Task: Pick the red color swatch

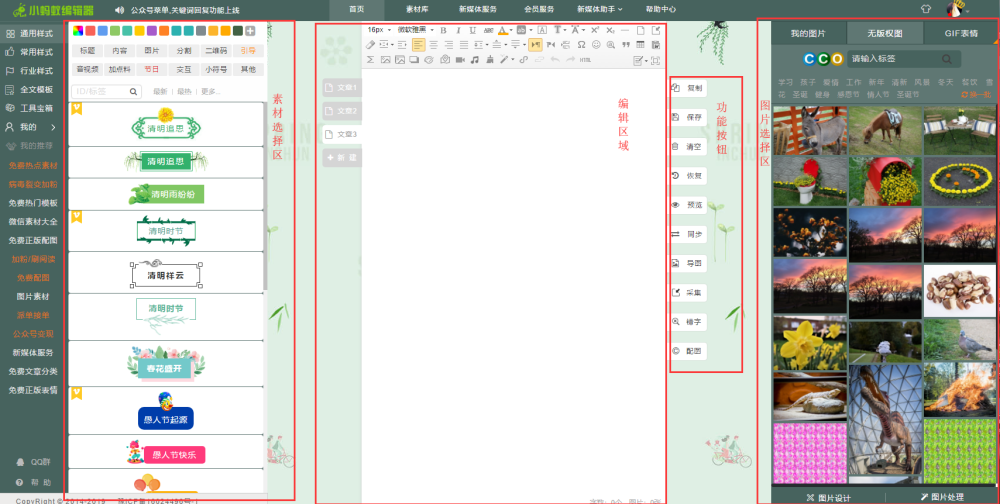Action: [91, 31]
